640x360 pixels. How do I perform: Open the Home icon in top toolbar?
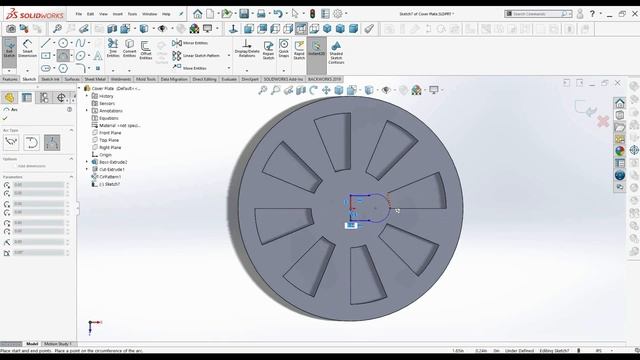[x=198, y=14]
